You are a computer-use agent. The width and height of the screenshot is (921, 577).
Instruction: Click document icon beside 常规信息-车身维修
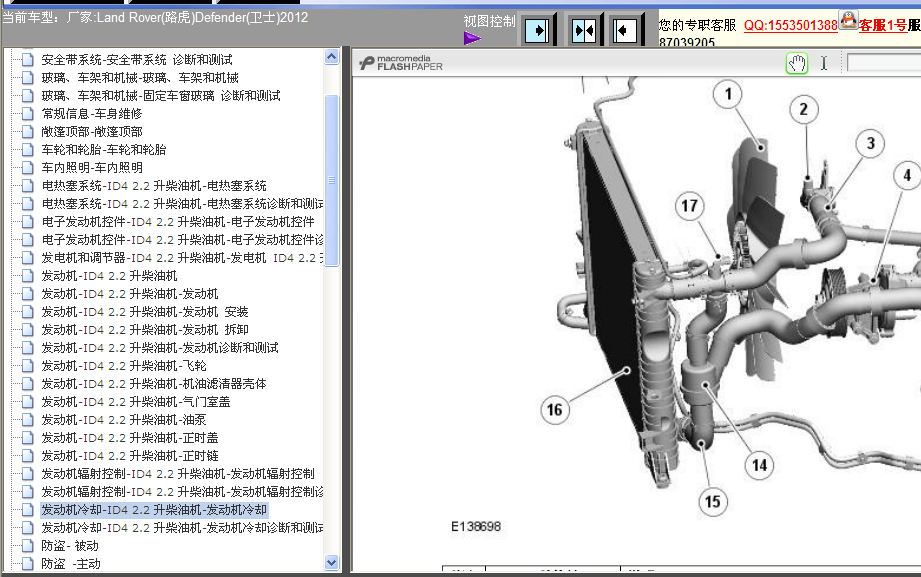pos(28,114)
